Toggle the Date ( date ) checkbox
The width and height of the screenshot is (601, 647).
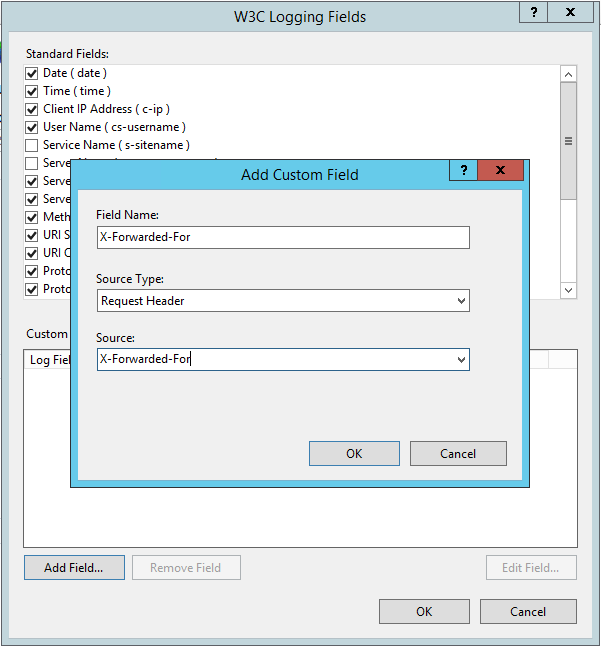click(32, 73)
